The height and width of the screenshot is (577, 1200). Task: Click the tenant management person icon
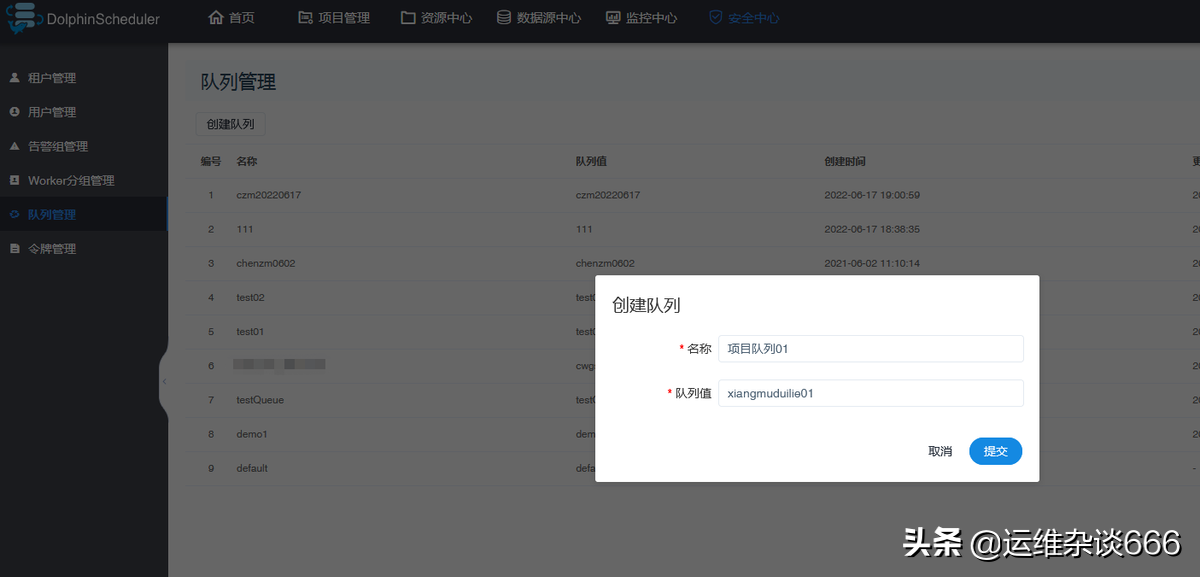pos(14,78)
